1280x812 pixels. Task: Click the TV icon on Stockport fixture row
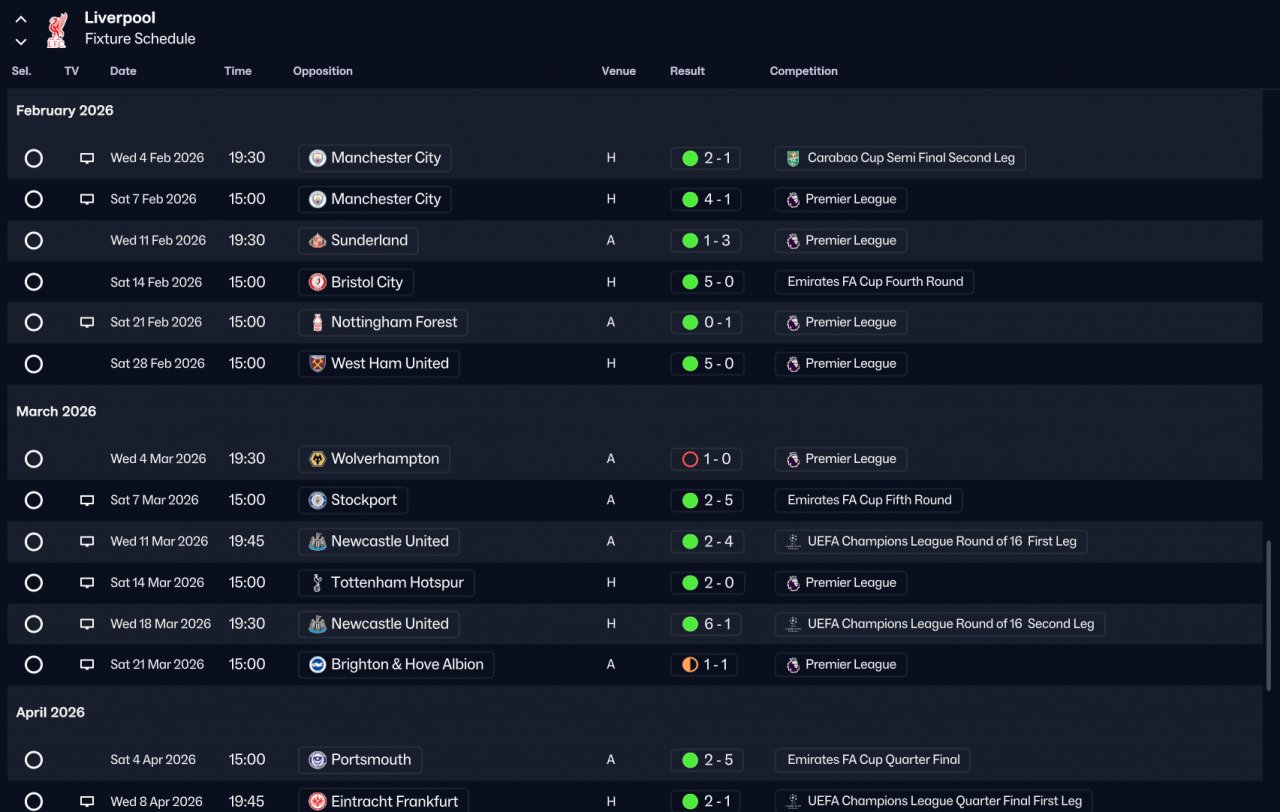tap(87, 500)
